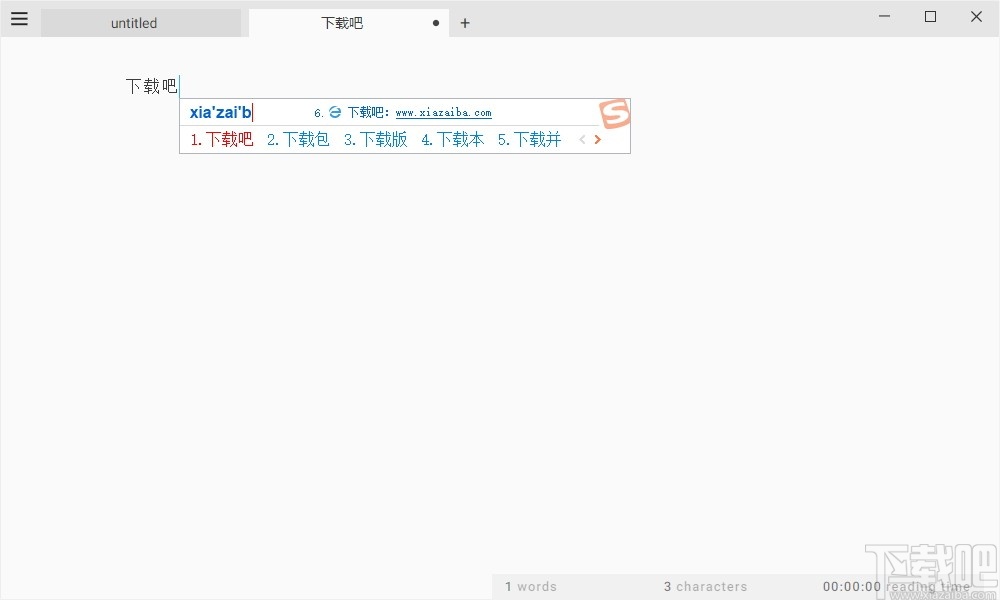
Task: Click the reading time 00:00:00 indicator
Action: coord(852,586)
